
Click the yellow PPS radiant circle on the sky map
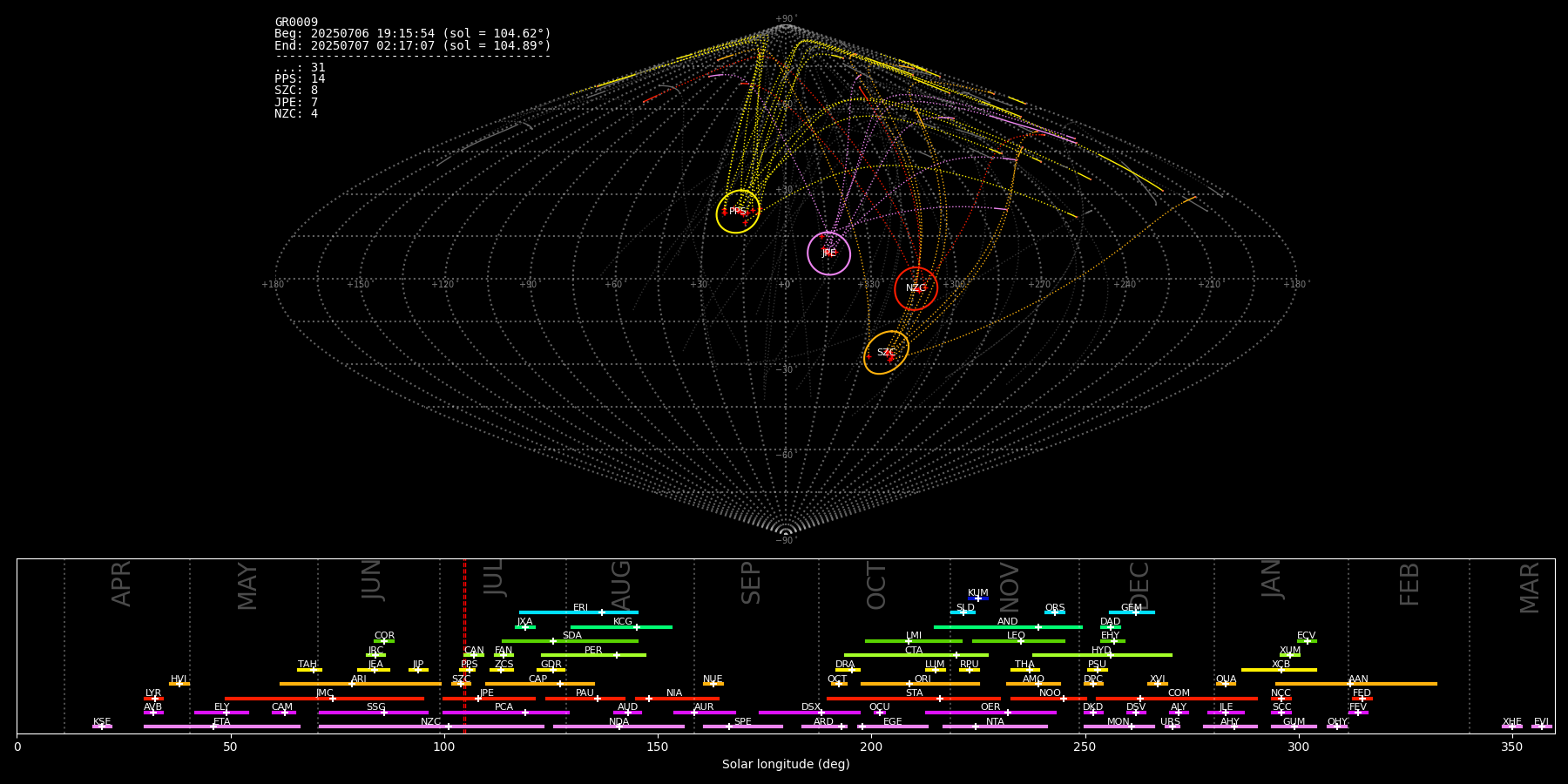tap(738, 212)
